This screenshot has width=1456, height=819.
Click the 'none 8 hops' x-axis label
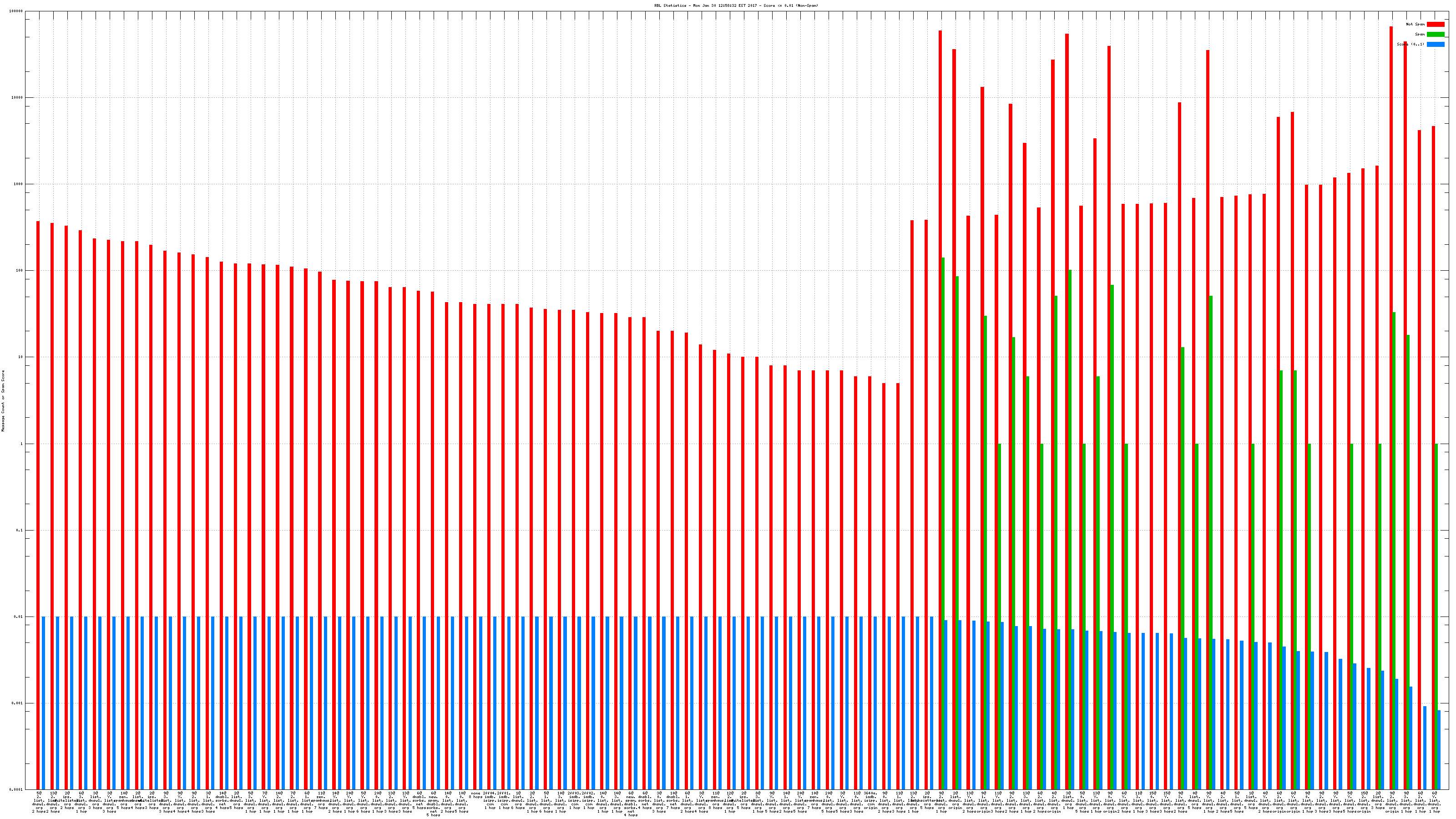[475, 795]
